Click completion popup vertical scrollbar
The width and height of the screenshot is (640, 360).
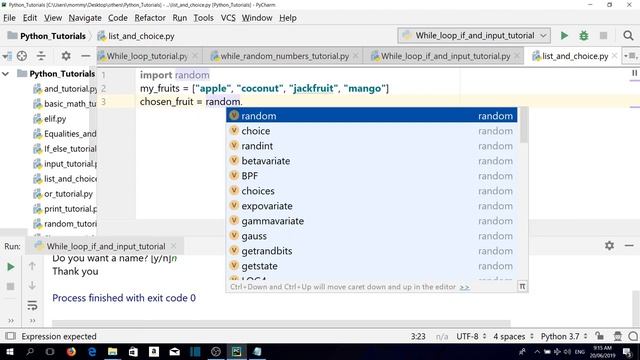[524, 125]
